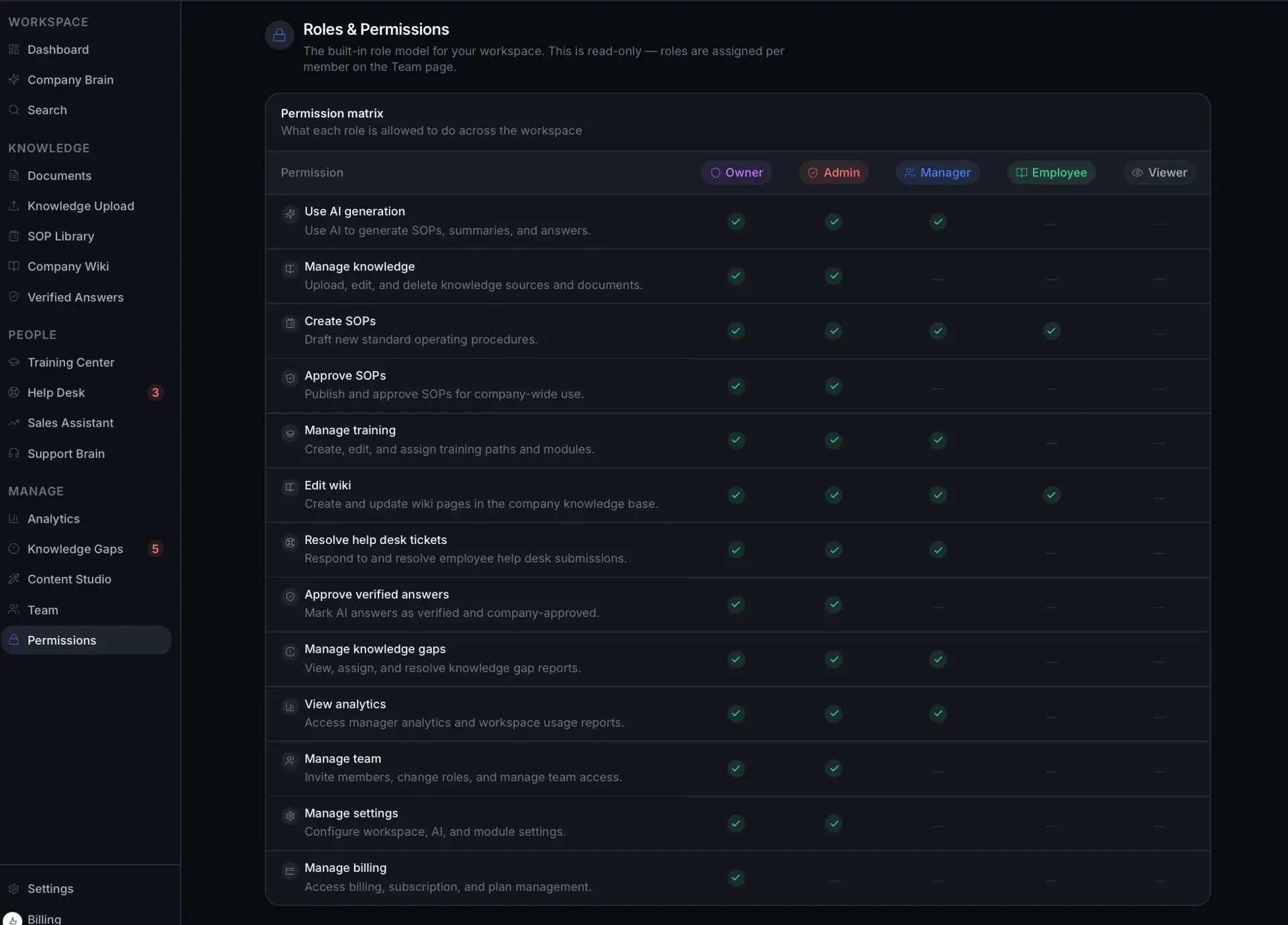This screenshot has height=925, width=1288.
Task: Open SOP Library in the sidebar
Action: [x=86, y=236]
